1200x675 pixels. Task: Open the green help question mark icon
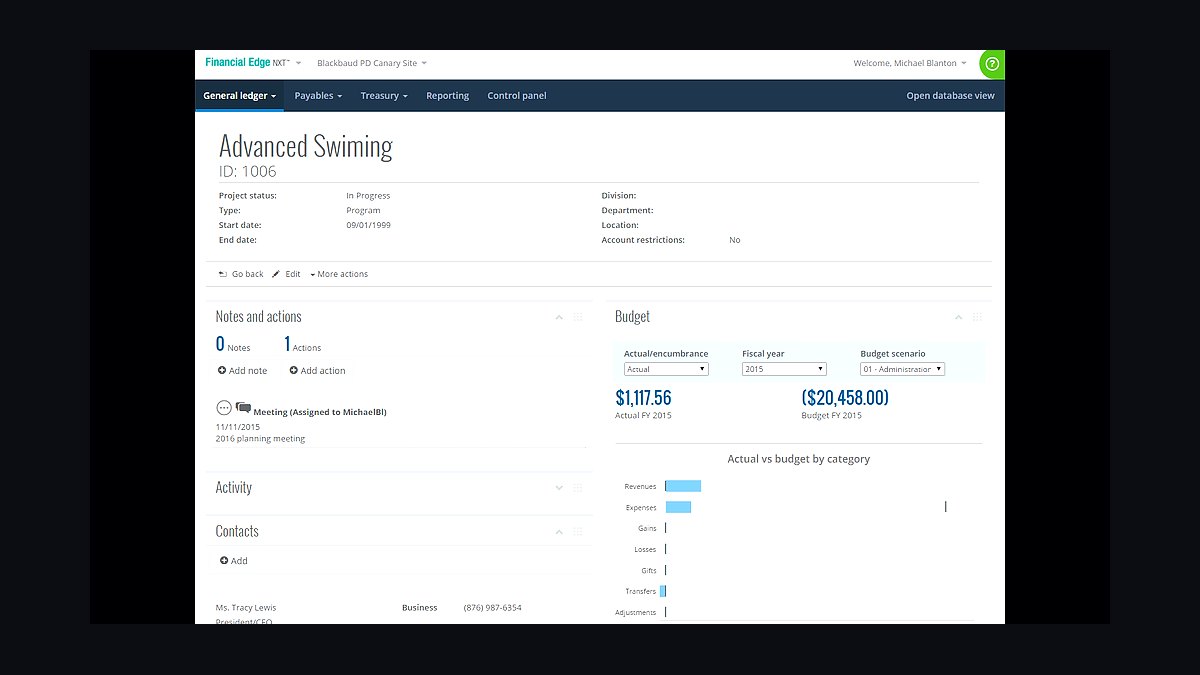[991, 64]
